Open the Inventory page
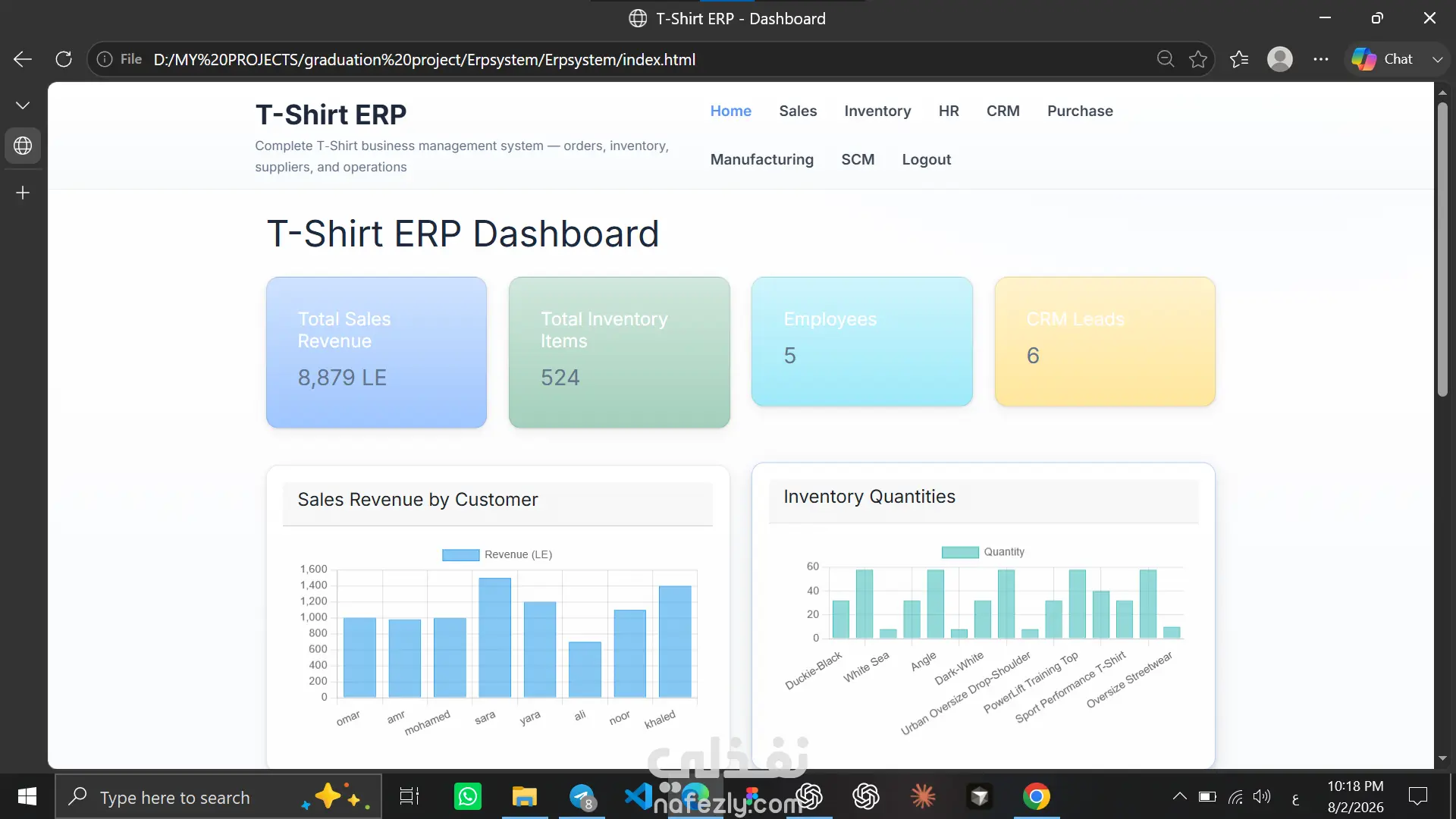1456x819 pixels. pos(877,111)
